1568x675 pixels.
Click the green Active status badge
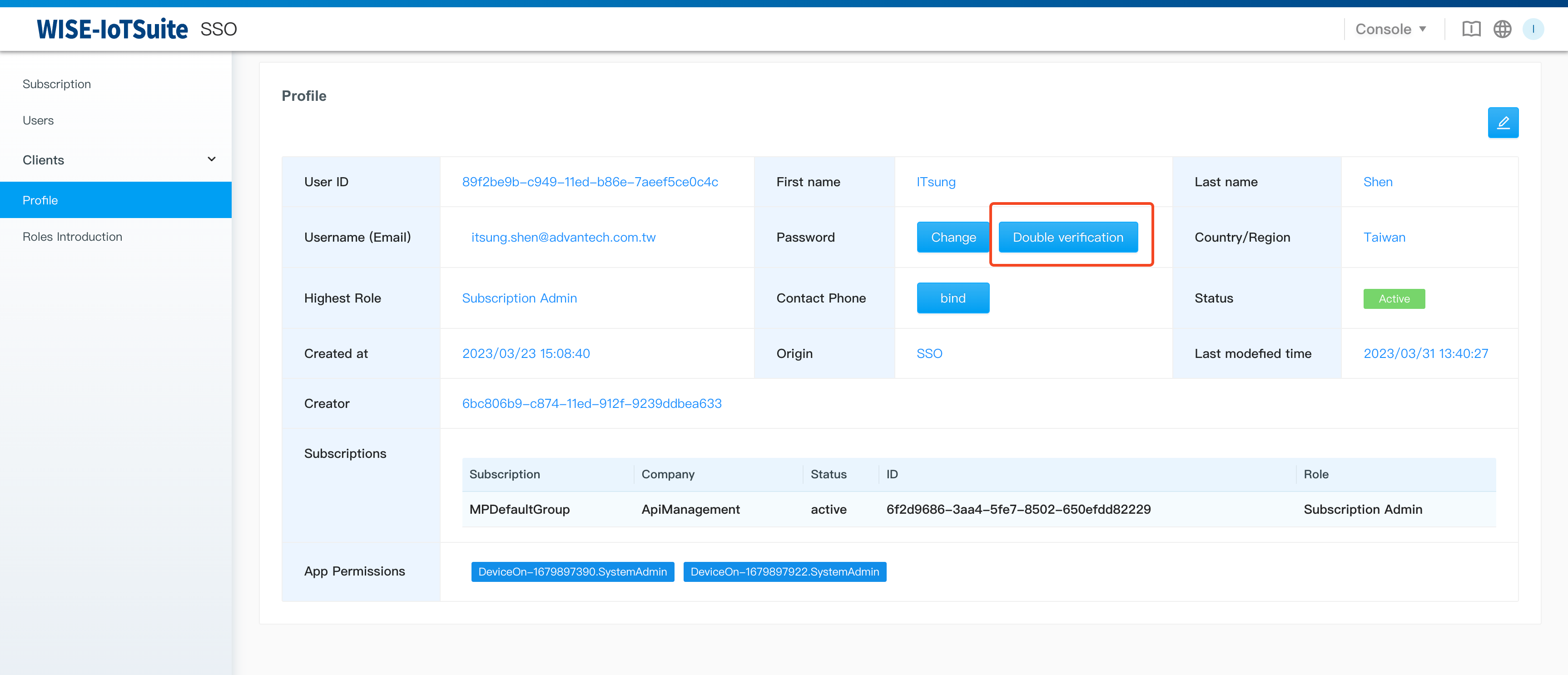(1393, 299)
